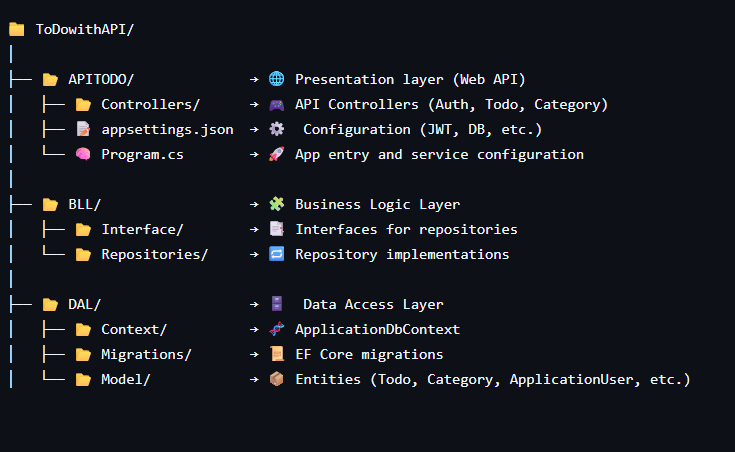The width and height of the screenshot is (735, 452).
Task: Click the Context folder icon
Action: coord(83,329)
